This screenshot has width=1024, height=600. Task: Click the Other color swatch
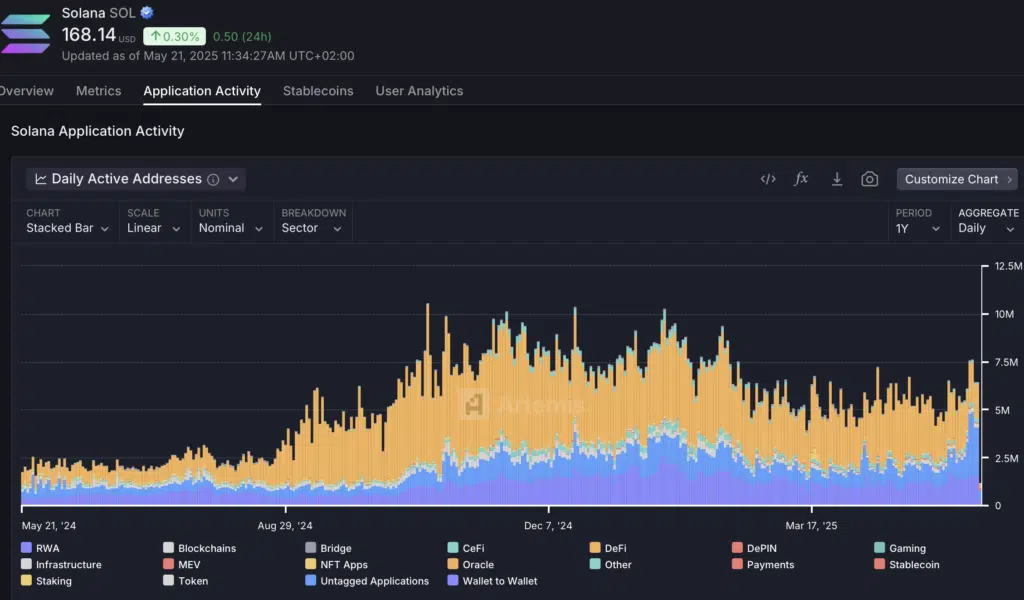595,564
